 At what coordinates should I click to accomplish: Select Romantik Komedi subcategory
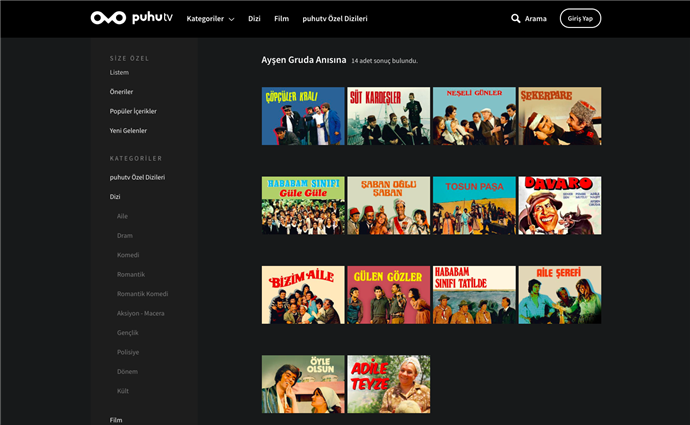[143, 293]
